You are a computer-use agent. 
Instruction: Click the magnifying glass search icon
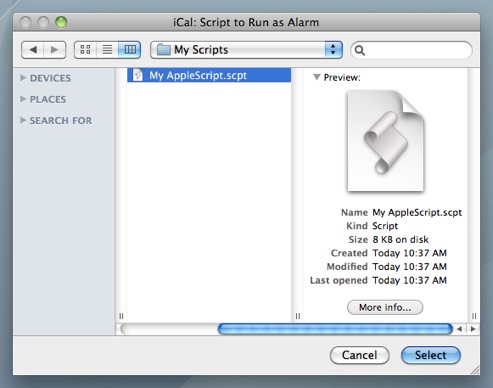coord(360,50)
